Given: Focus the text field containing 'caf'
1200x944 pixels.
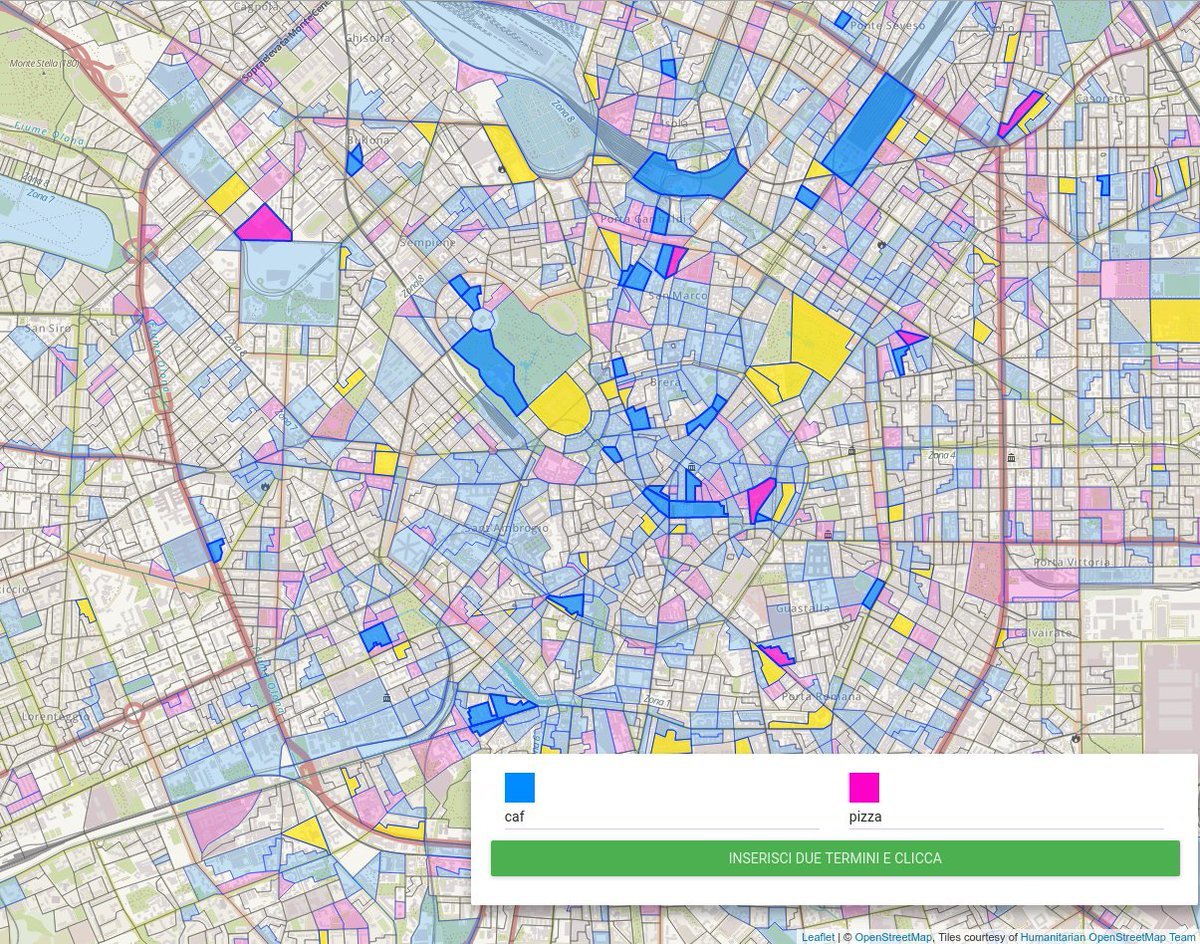Looking at the screenshot, I should click(660, 817).
